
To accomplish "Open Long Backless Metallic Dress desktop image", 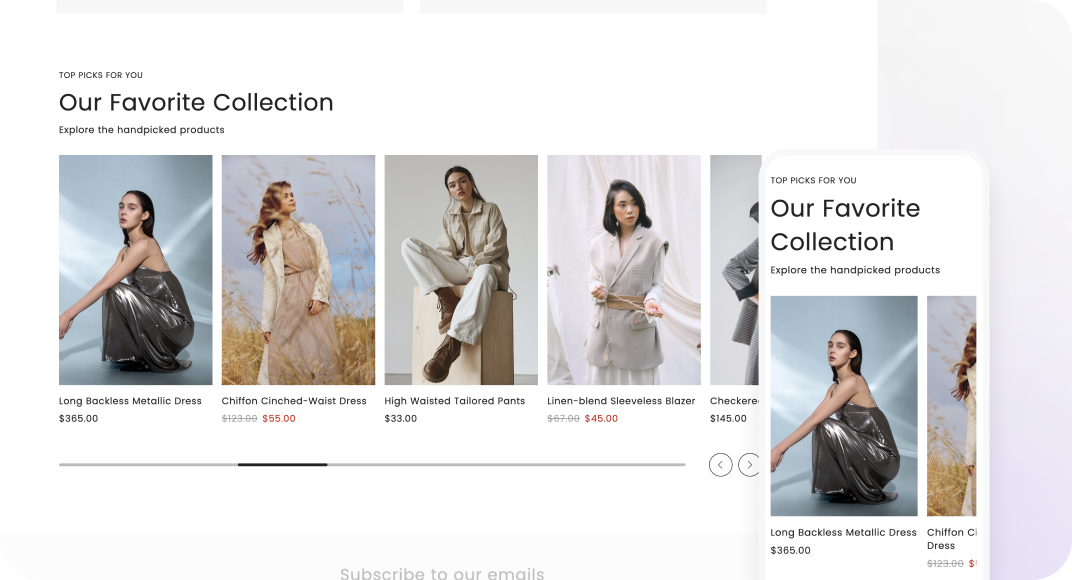I will 135,269.
